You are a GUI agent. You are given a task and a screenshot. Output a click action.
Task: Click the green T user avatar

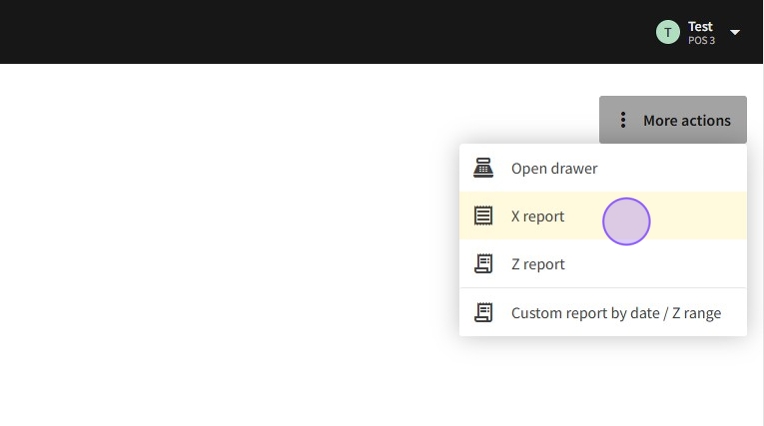668,32
